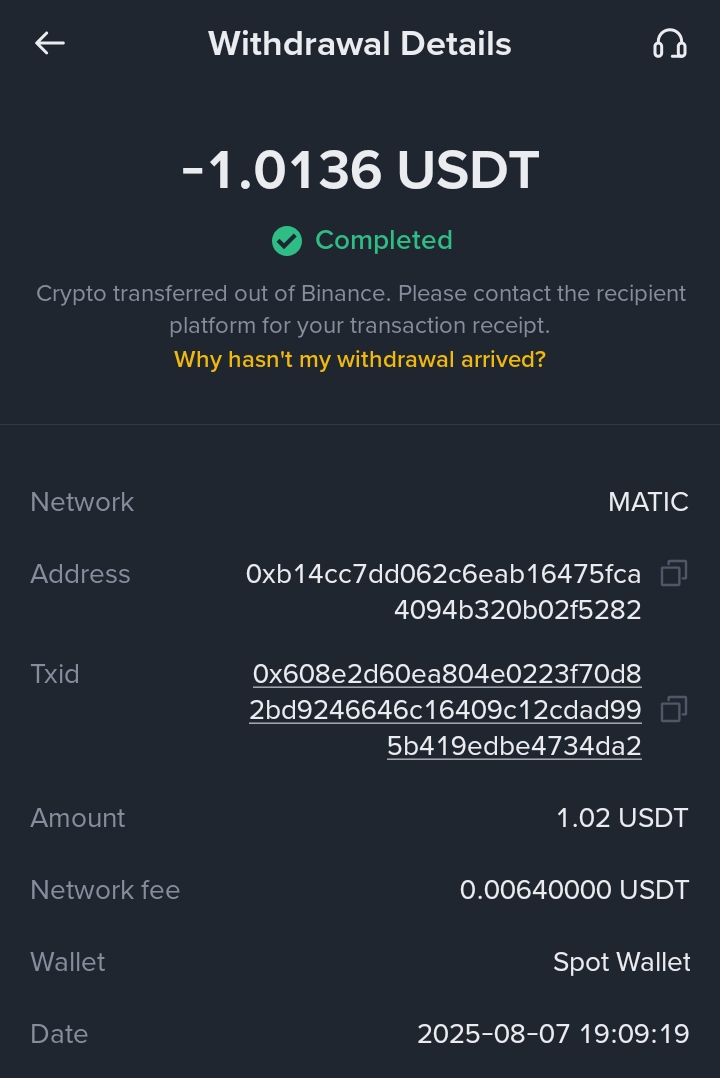
Task: Tap the "Crypto transferred out of Binance" notice
Action: tap(360, 309)
